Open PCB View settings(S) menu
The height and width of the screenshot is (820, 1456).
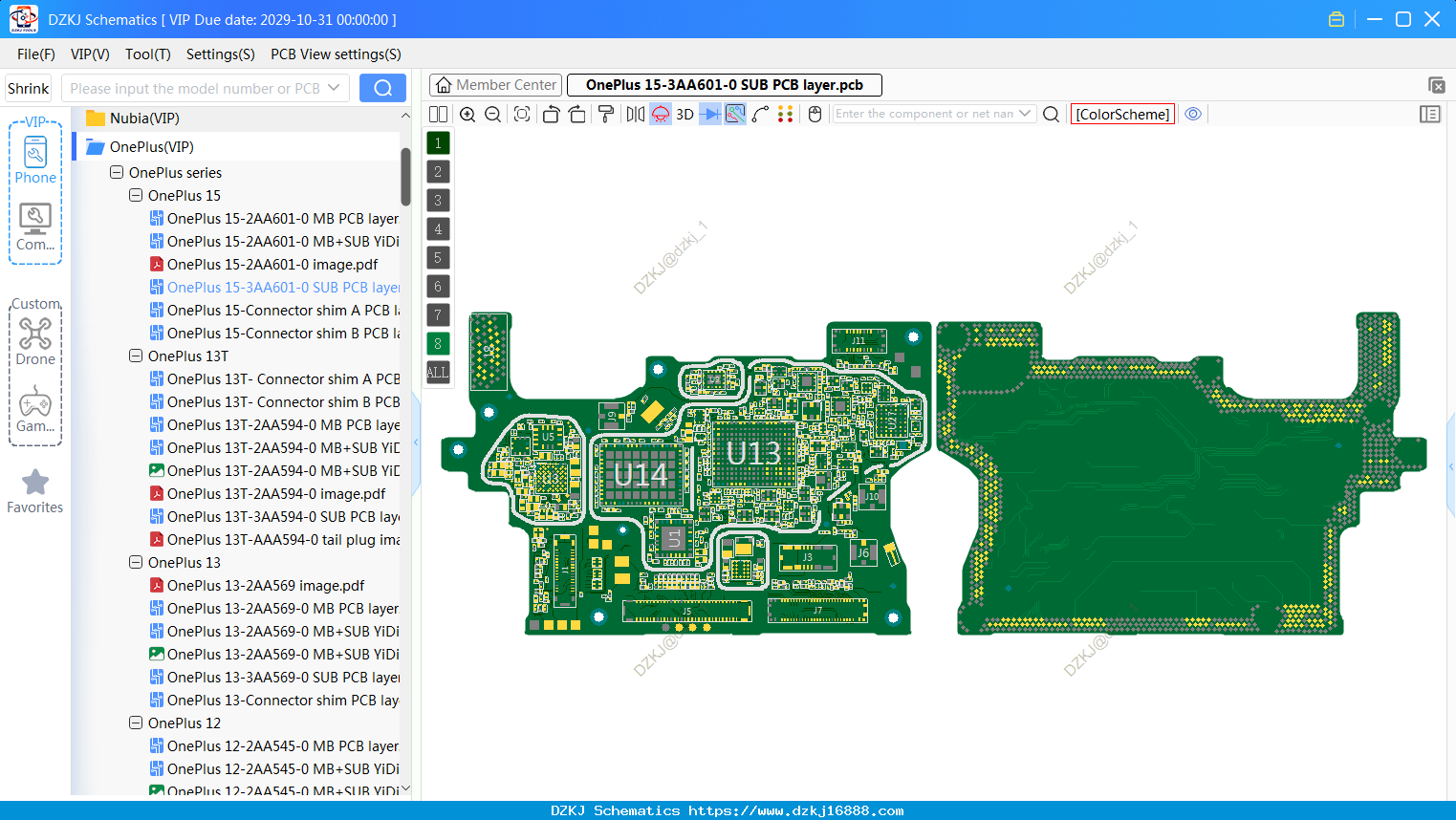pyautogui.click(x=336, y=54)
